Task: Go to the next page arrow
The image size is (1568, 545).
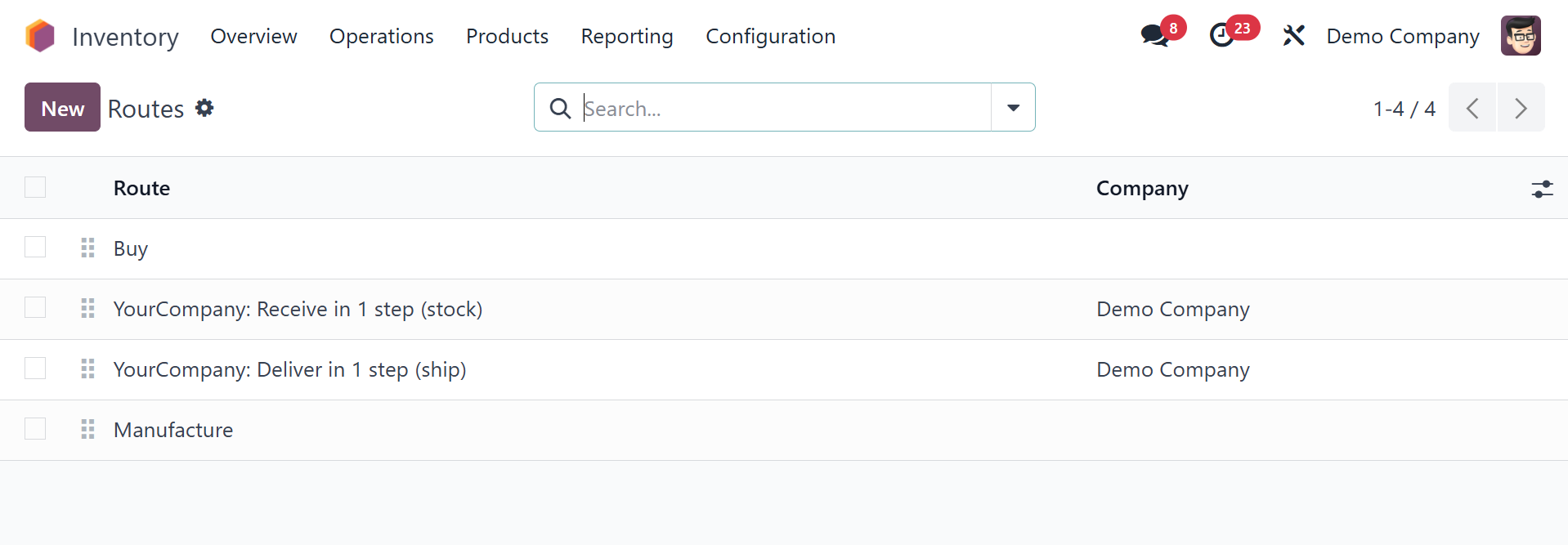Action: coord(1521,108)
